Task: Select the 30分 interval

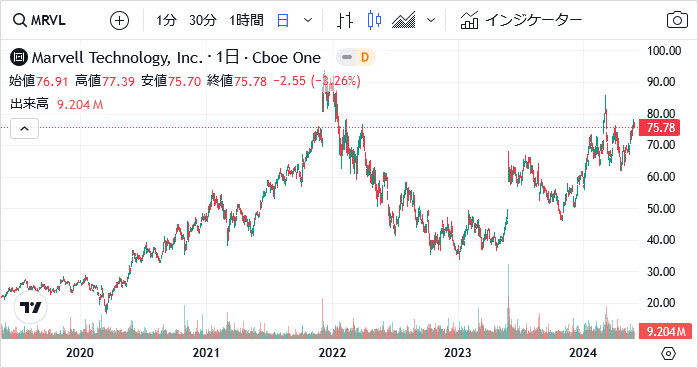Action: (203, 20)
